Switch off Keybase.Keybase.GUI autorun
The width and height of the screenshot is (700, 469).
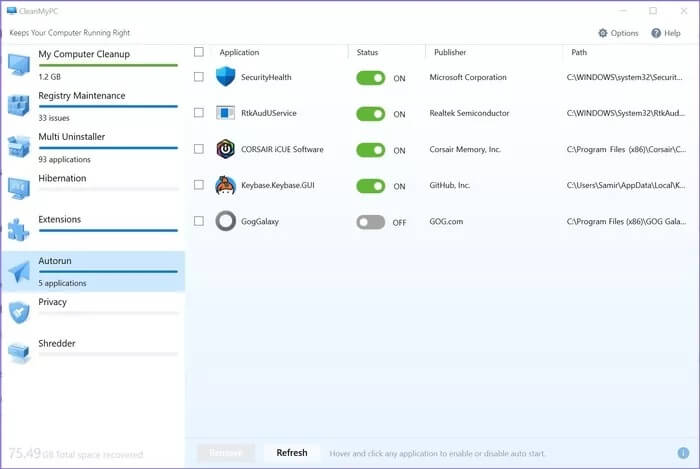(371, 186)
